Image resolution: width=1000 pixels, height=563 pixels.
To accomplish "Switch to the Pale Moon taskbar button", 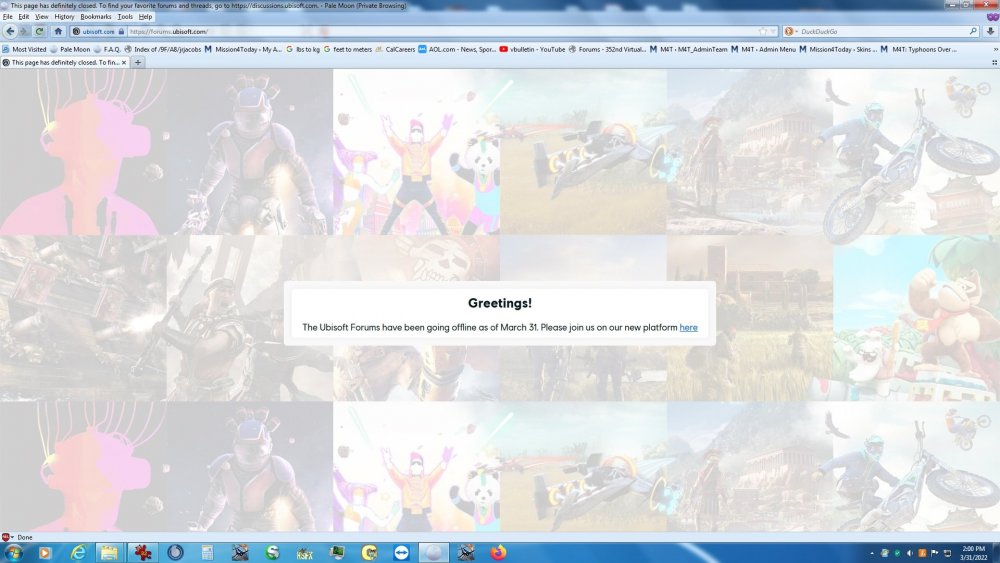I will coord(434,553).
